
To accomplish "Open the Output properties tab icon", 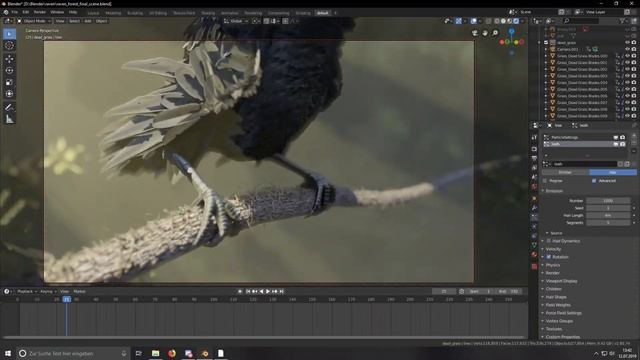I will 534,158.
